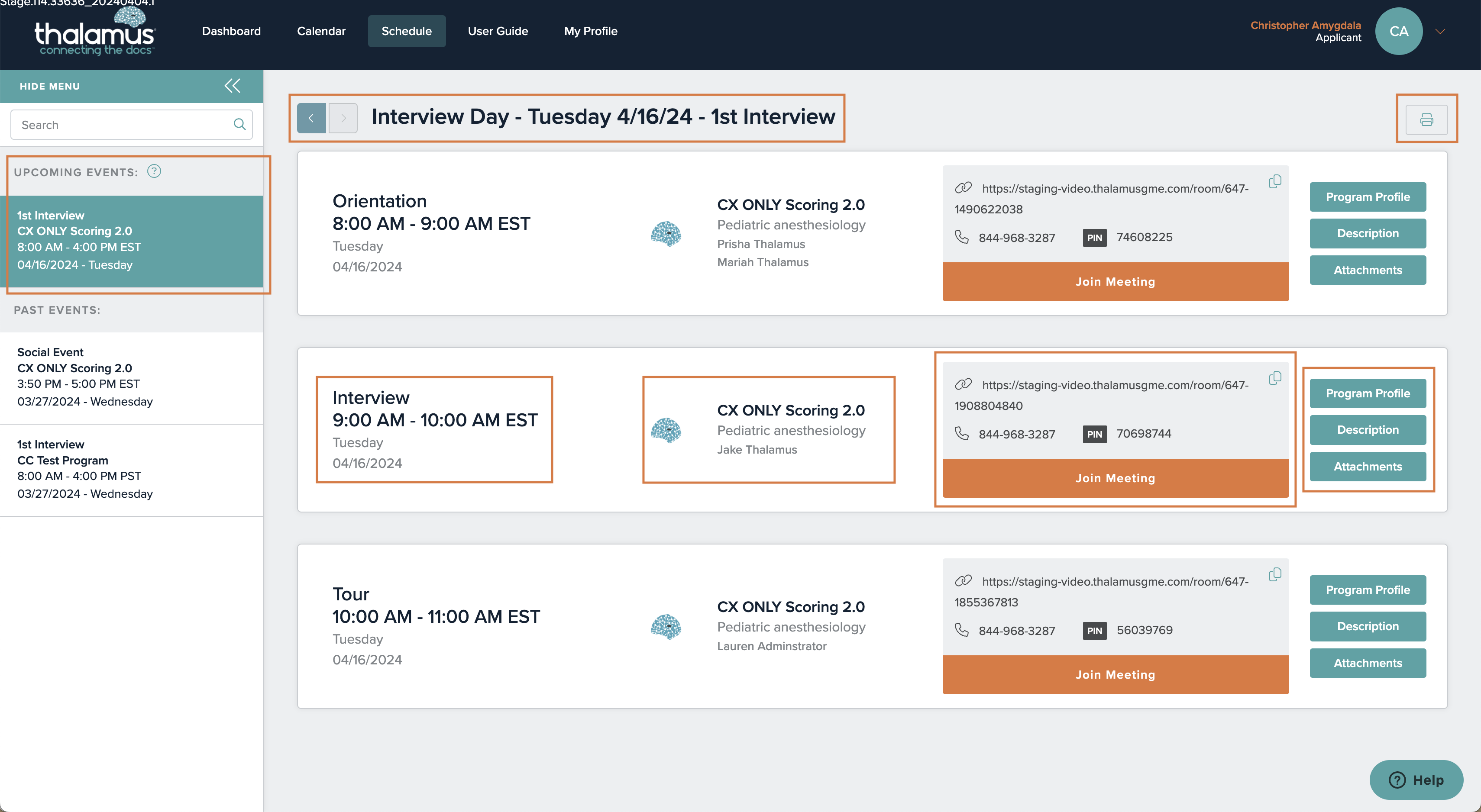Go to the previous interview day
The image size is (1481, 812).
[311, 119]
